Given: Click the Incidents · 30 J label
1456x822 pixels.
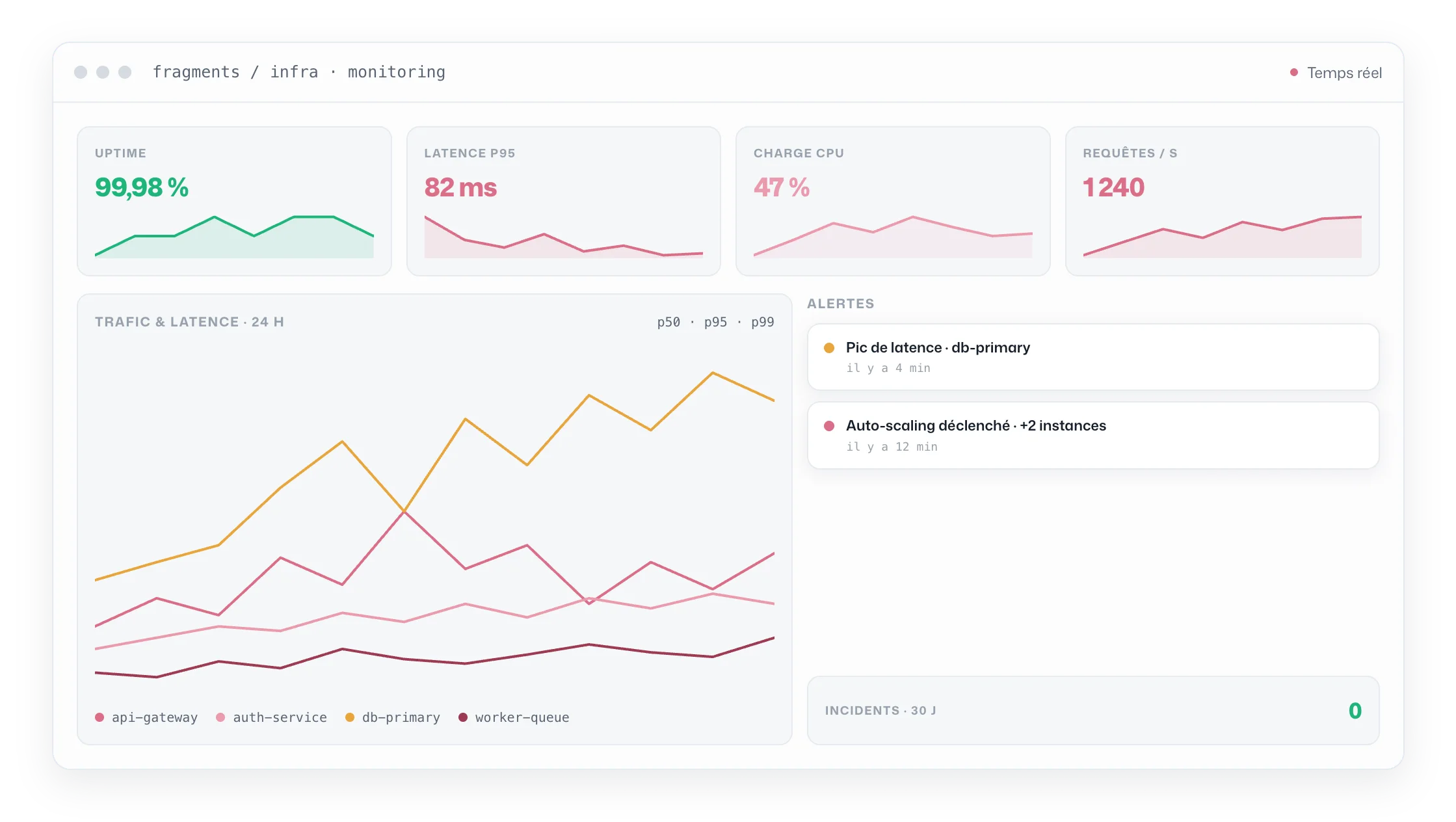Looking at the screenshot, I should click(x=880, y=711).
